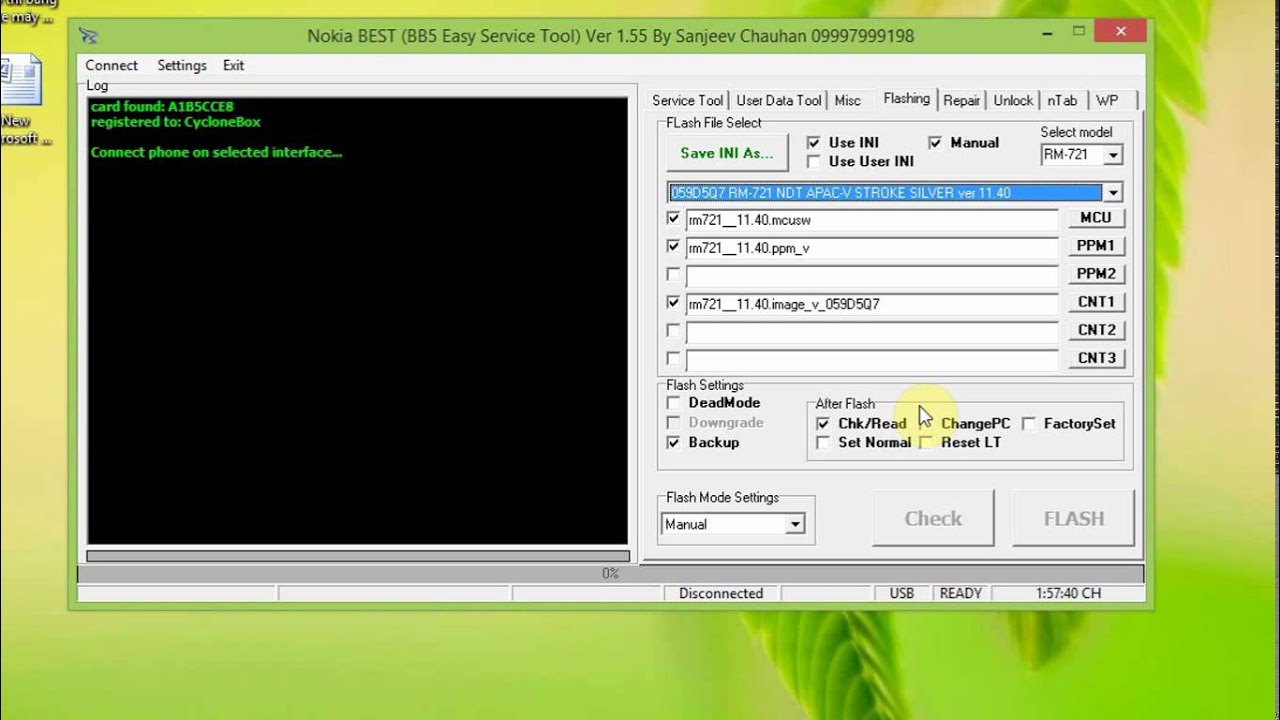This screenshot has height=720, width=1280.
Task: Click the Save INI As... button
Action: tap(727, 153)
